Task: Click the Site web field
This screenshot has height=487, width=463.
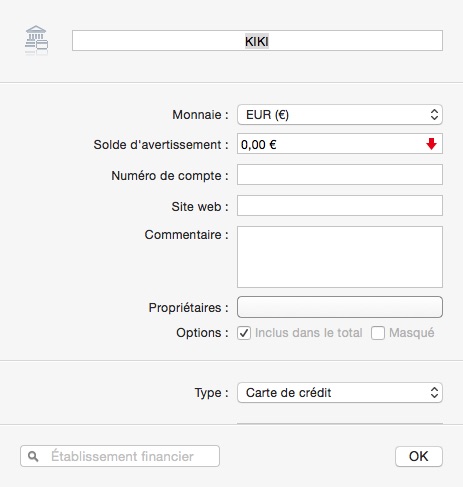Action: pyautogui.click(x=340, y=205)
